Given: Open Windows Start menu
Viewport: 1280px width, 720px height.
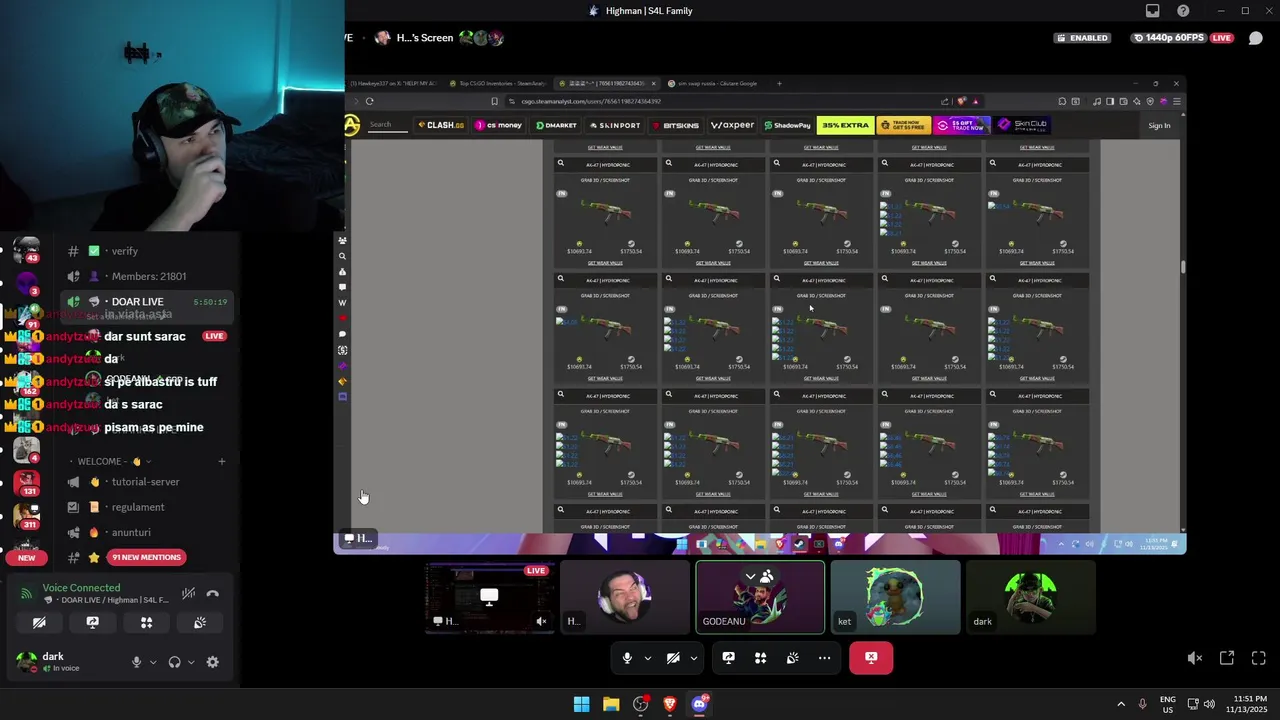Looking at the screenshot, I should click(x=581, y=704).
